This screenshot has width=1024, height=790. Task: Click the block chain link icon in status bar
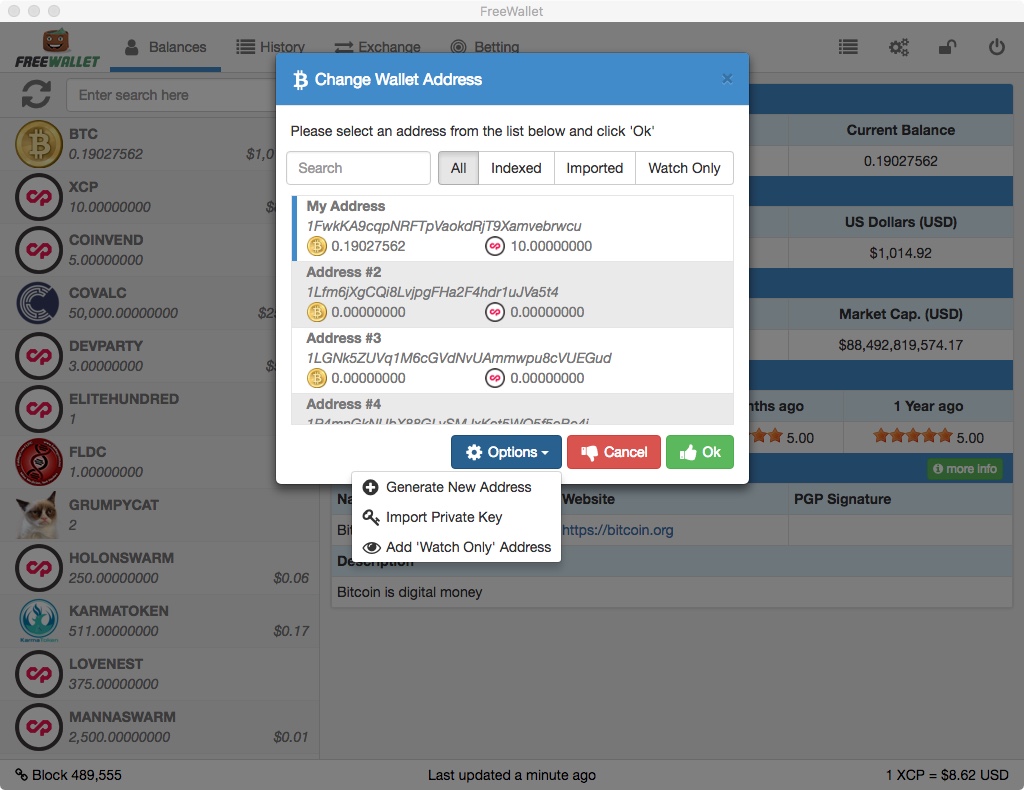tap(22, 774)
